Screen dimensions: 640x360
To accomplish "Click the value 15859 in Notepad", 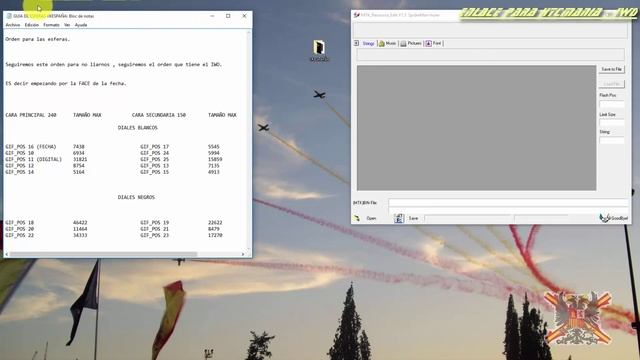I will coord(215,159).
